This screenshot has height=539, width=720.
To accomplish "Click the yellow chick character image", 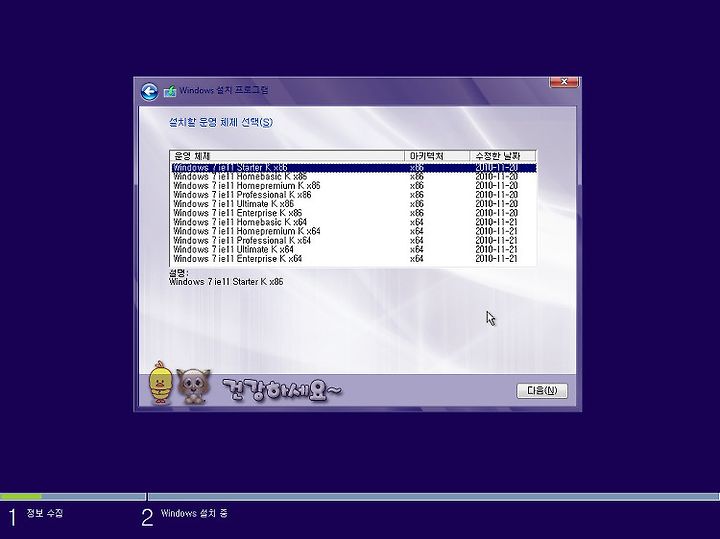I will point(160,383).
